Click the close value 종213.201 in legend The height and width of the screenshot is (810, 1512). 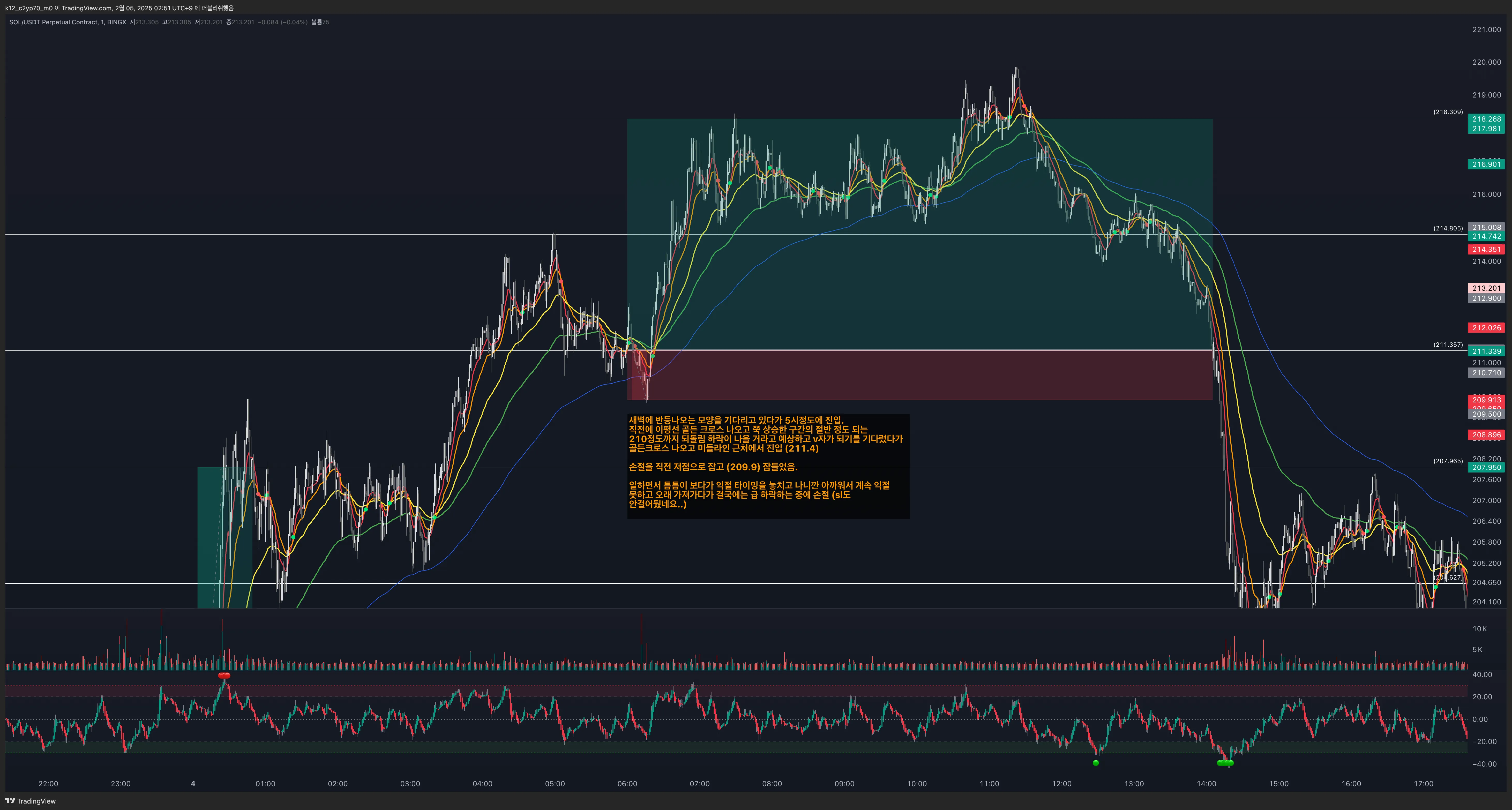point(240,22)
